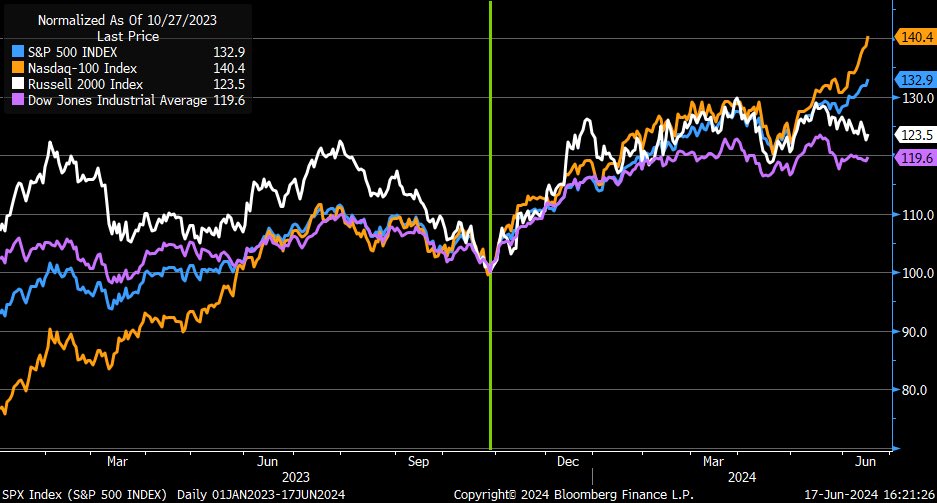The height and width of the screenshot is (503, 937).
Task: Click the 2023 year label on x-axis
Action: click(296, 477)
